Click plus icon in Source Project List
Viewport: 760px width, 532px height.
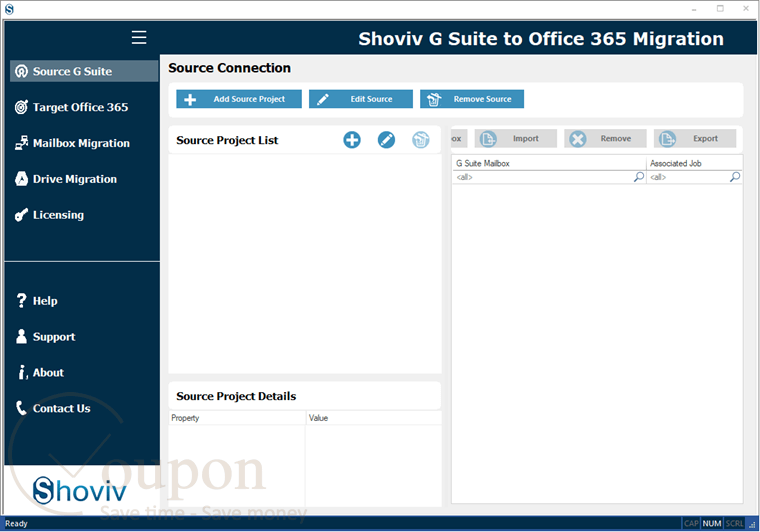352,140
